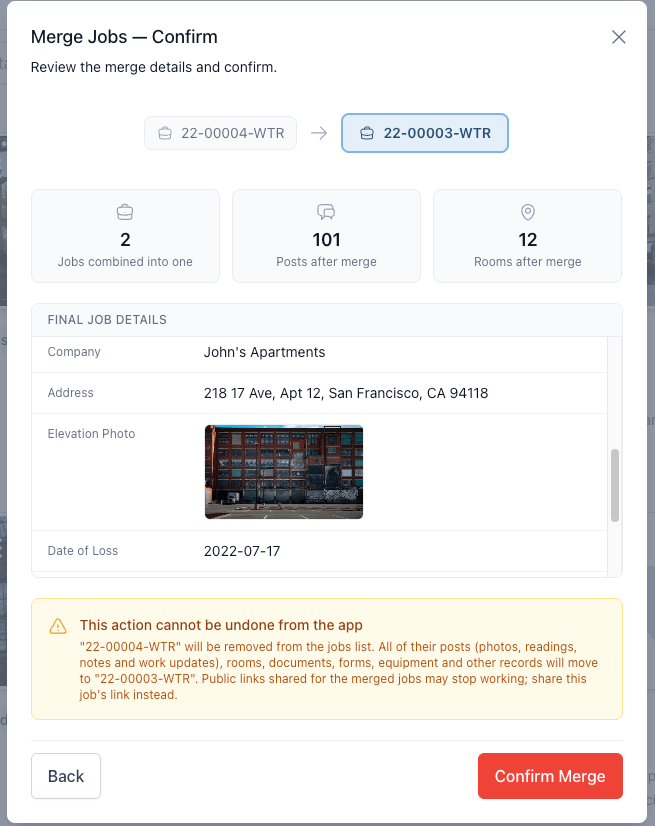Viewport: 655px width, 826px height.
Task: Click the 12 rooms count
Action: pyautogui.click(x=527, y=240)
